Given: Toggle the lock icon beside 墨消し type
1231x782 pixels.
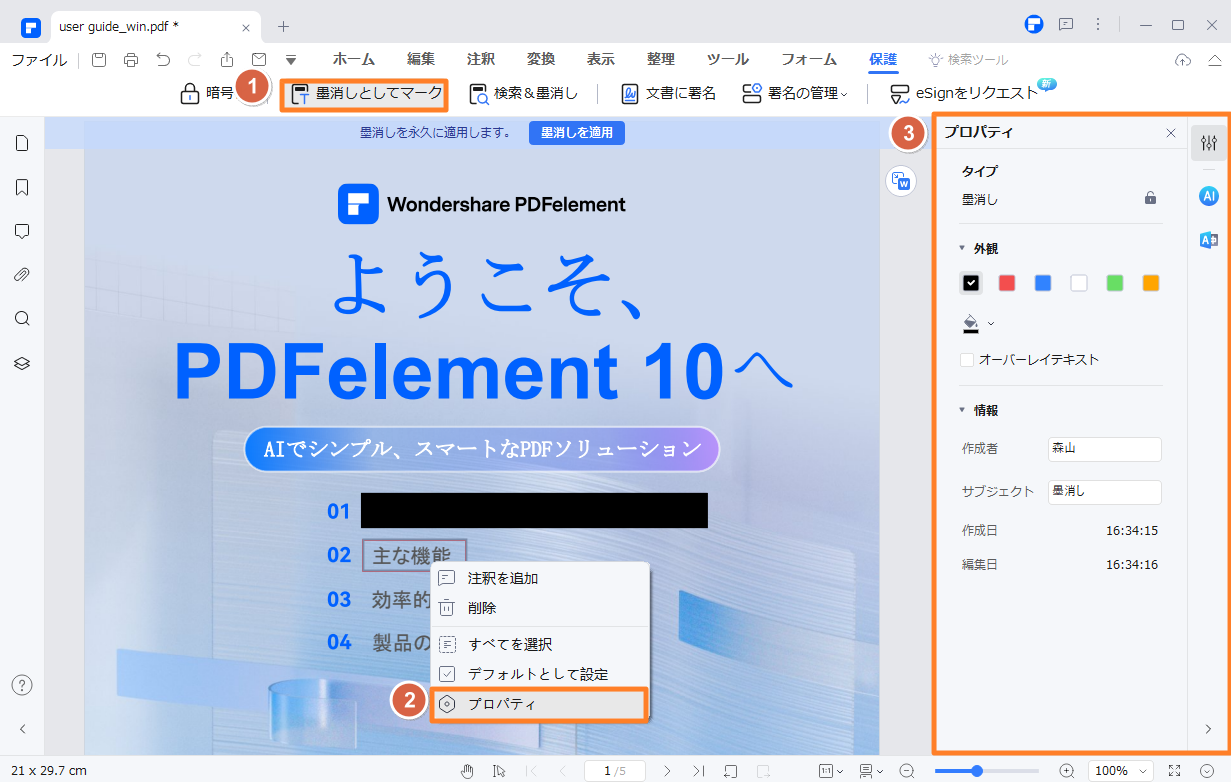Looking at the screenshot, I should coord(1150,198).
